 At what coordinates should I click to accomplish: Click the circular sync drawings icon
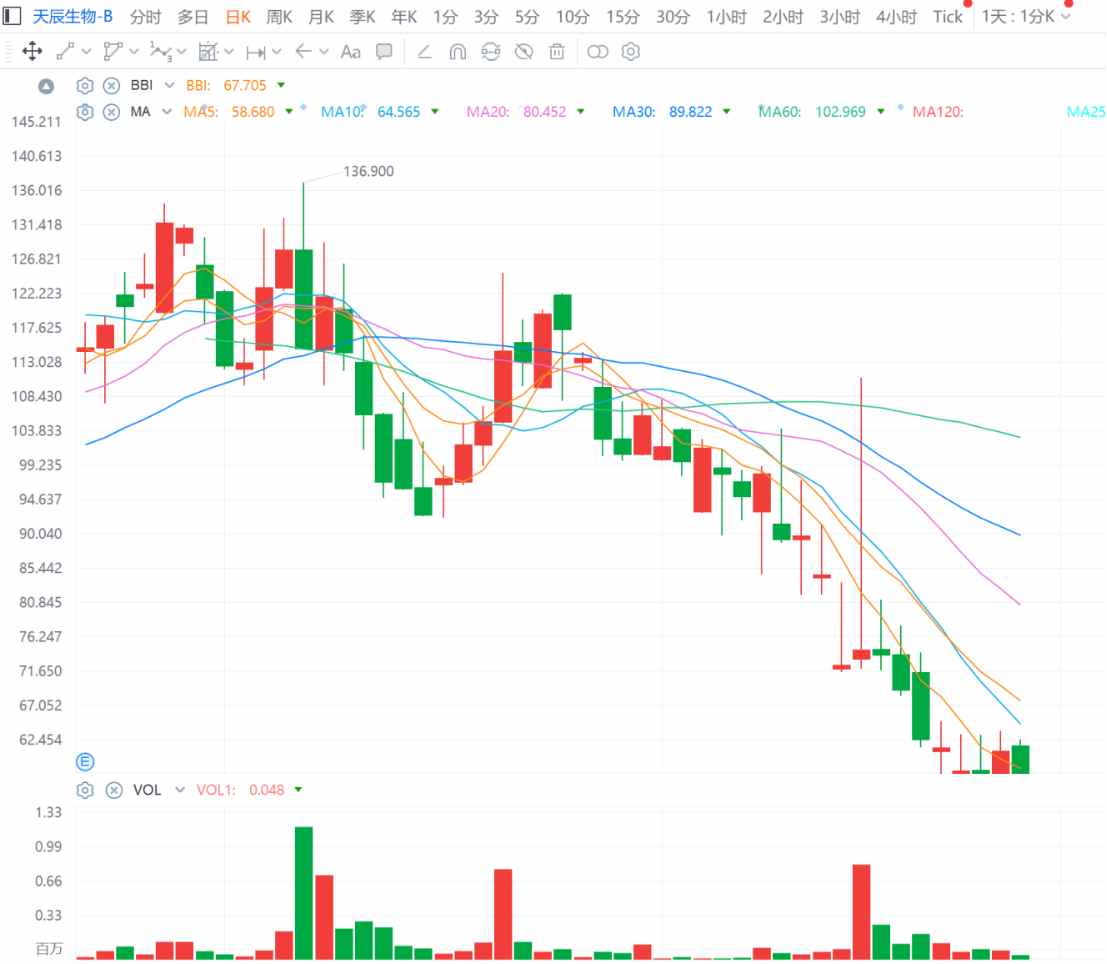coord(491,52)
